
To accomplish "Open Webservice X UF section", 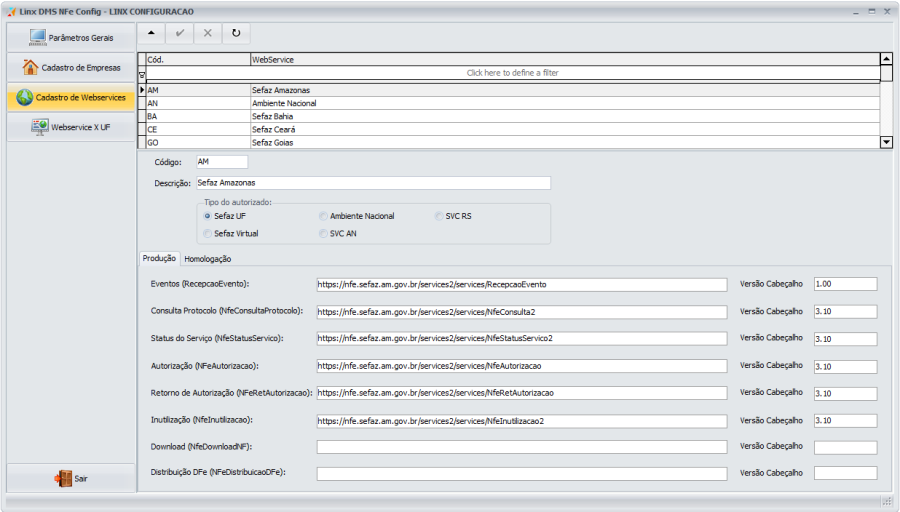I will 71,127.
